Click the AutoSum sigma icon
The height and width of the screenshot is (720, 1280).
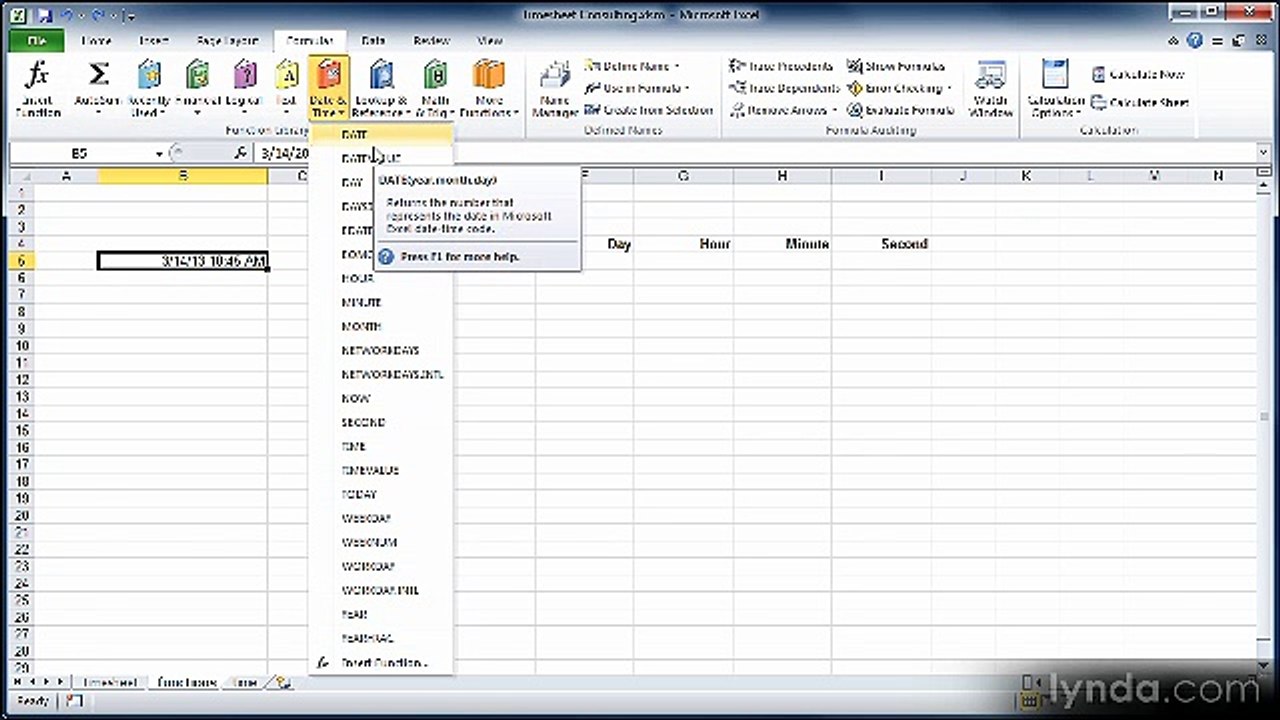pos(98,75)
